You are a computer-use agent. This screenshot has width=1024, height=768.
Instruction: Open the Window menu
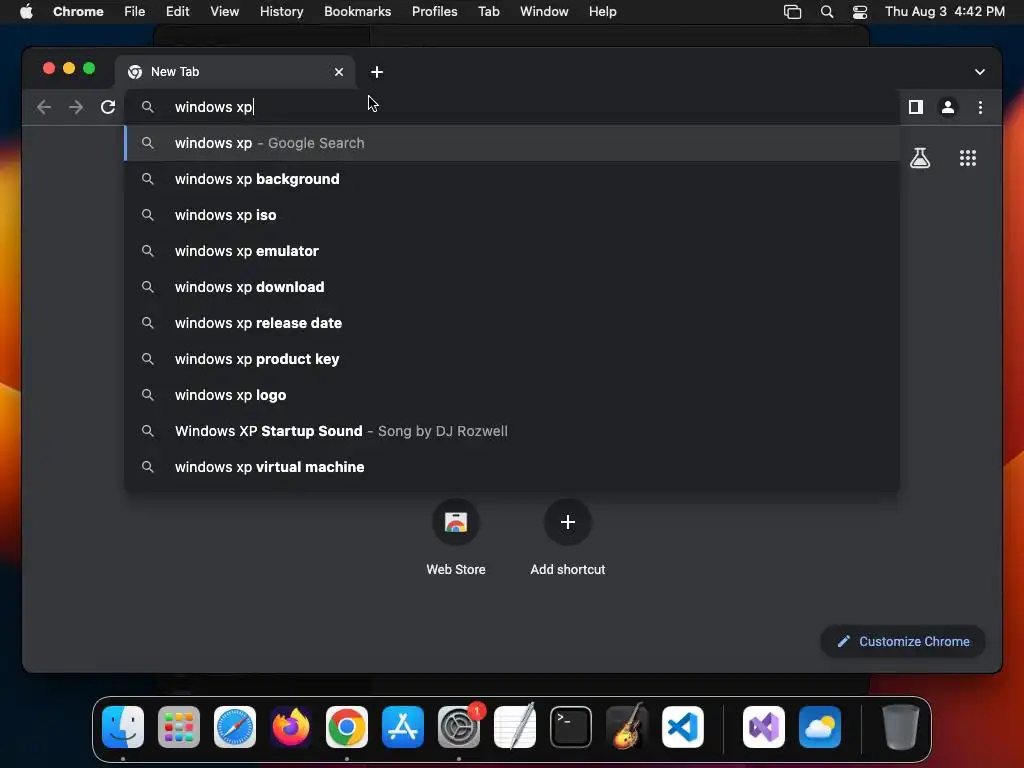544,12
